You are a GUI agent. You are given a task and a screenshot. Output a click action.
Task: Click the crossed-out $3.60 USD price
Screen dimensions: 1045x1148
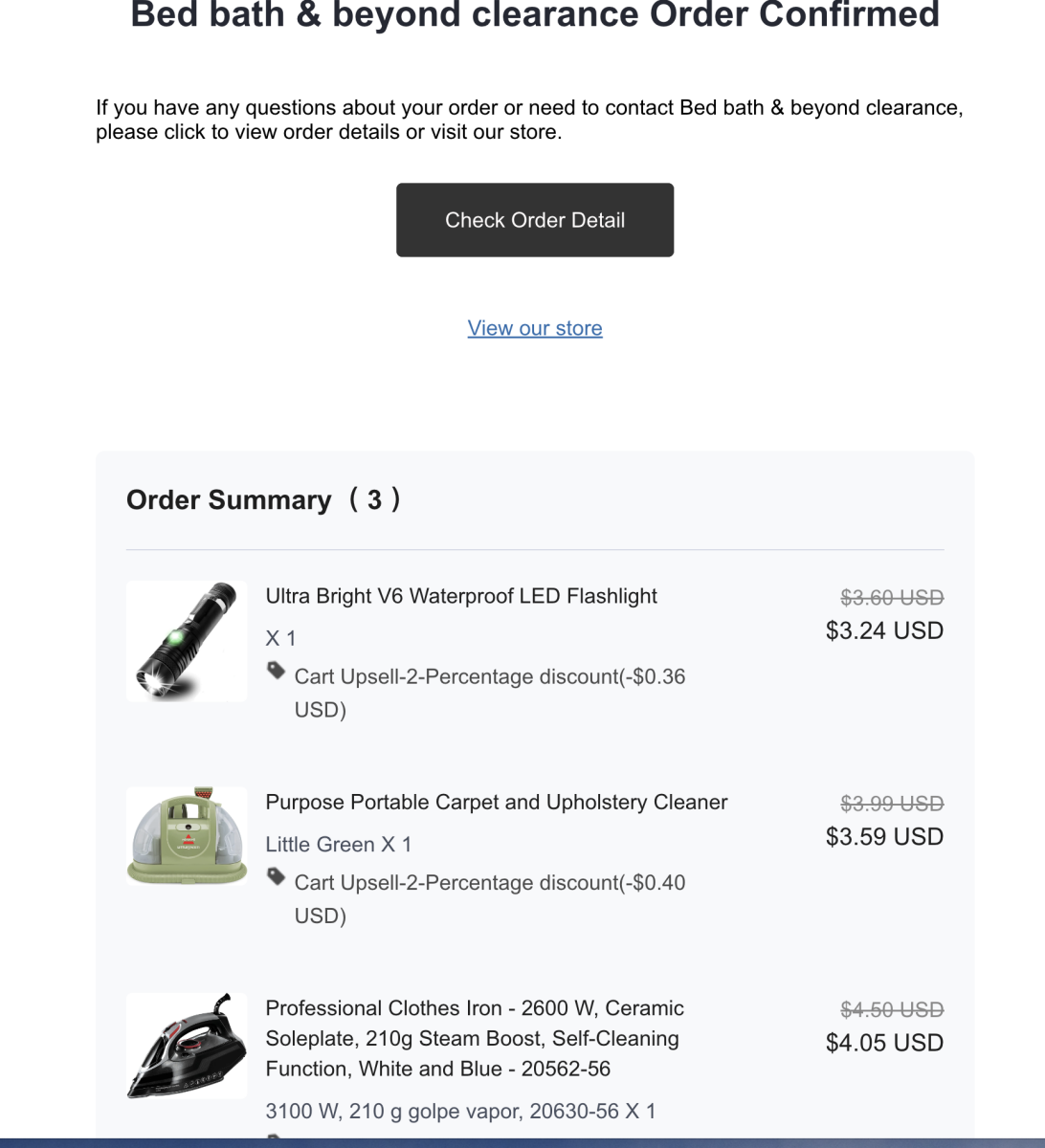(x=892, y=598)
